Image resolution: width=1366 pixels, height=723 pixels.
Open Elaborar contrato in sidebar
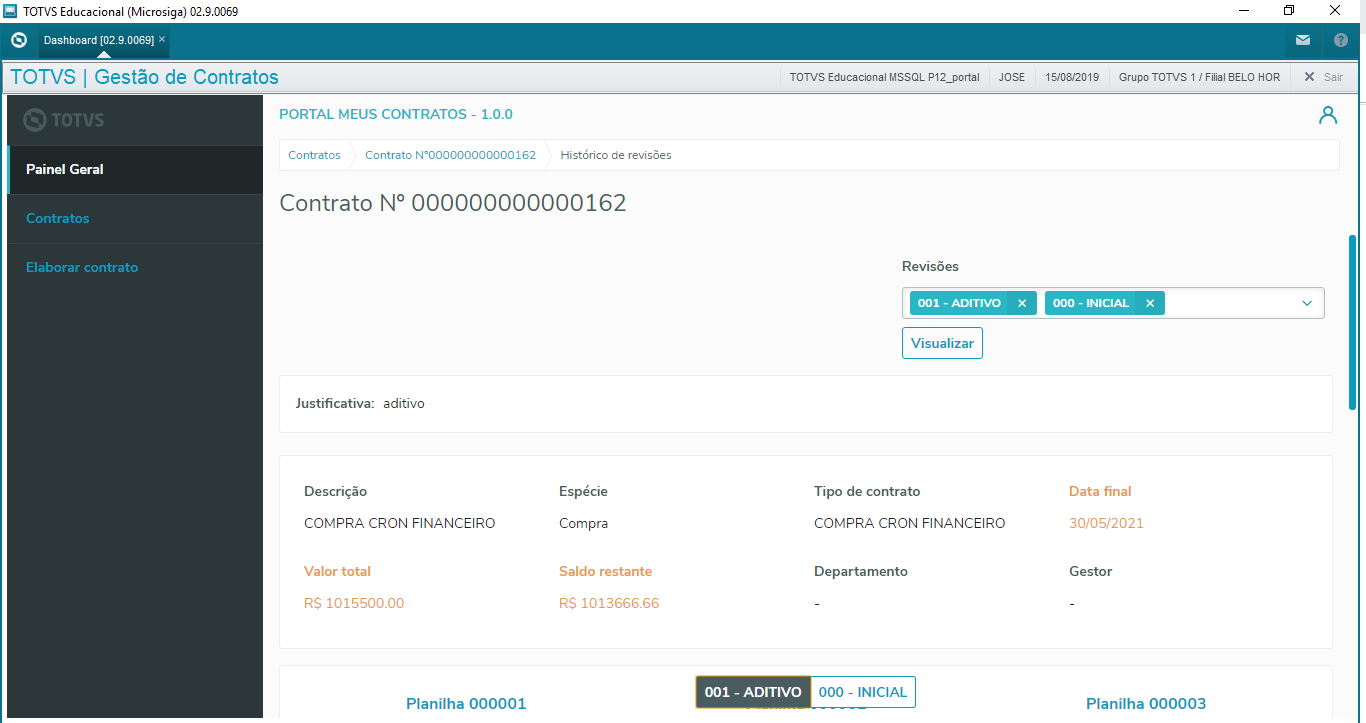135,267
